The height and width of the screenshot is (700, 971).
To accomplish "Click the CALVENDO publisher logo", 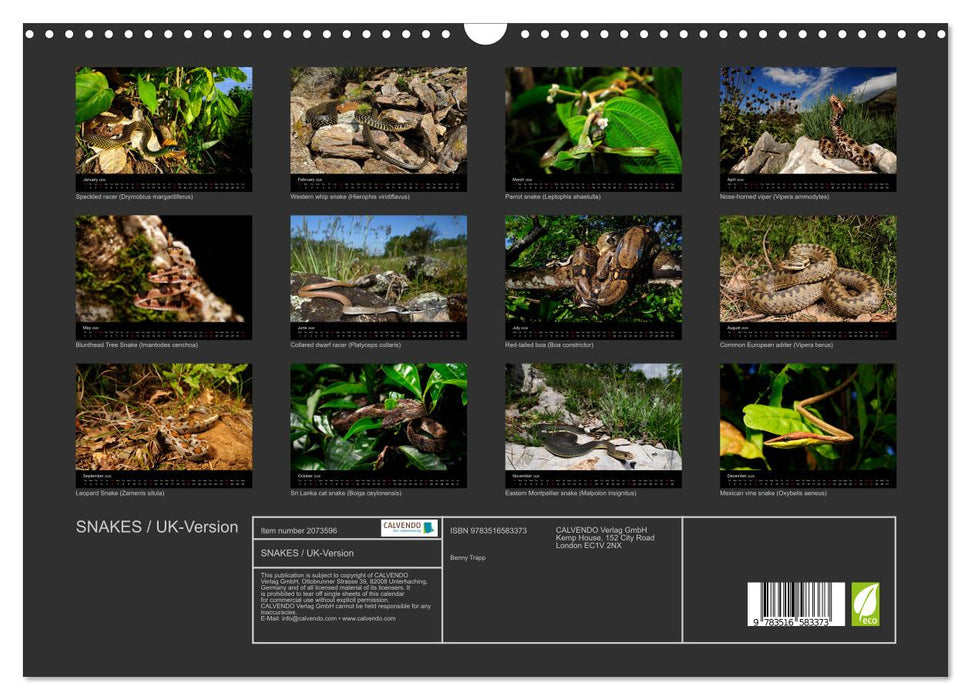I will [402, 525].
